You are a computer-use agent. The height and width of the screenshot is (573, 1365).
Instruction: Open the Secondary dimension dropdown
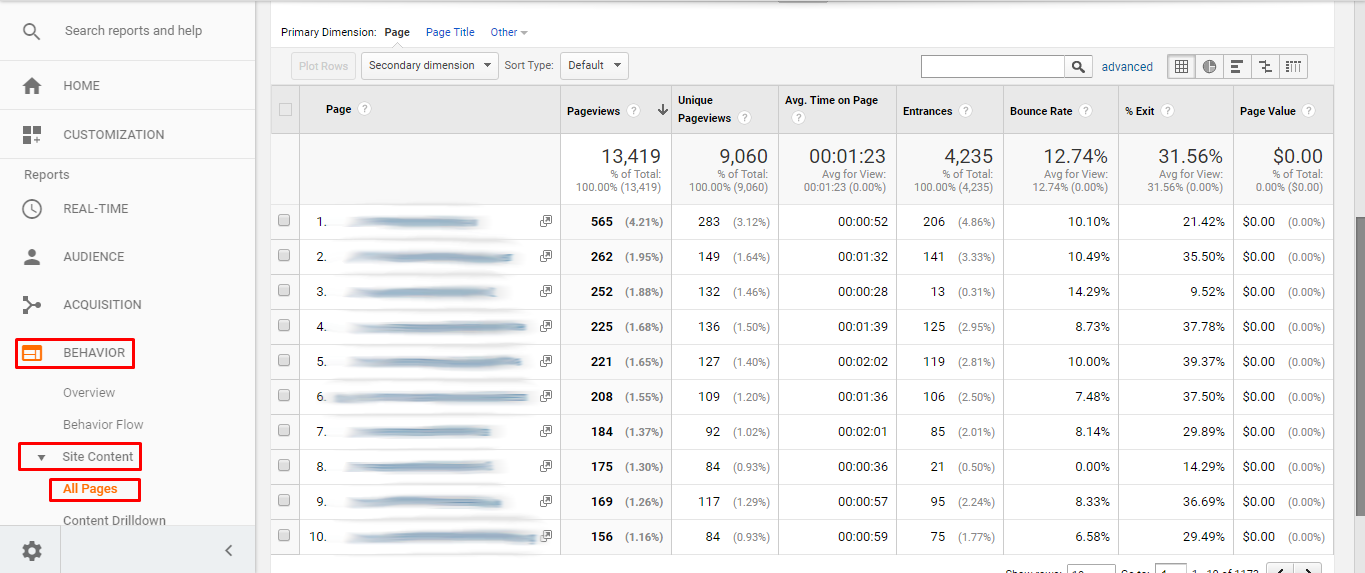tap(430, 66)
